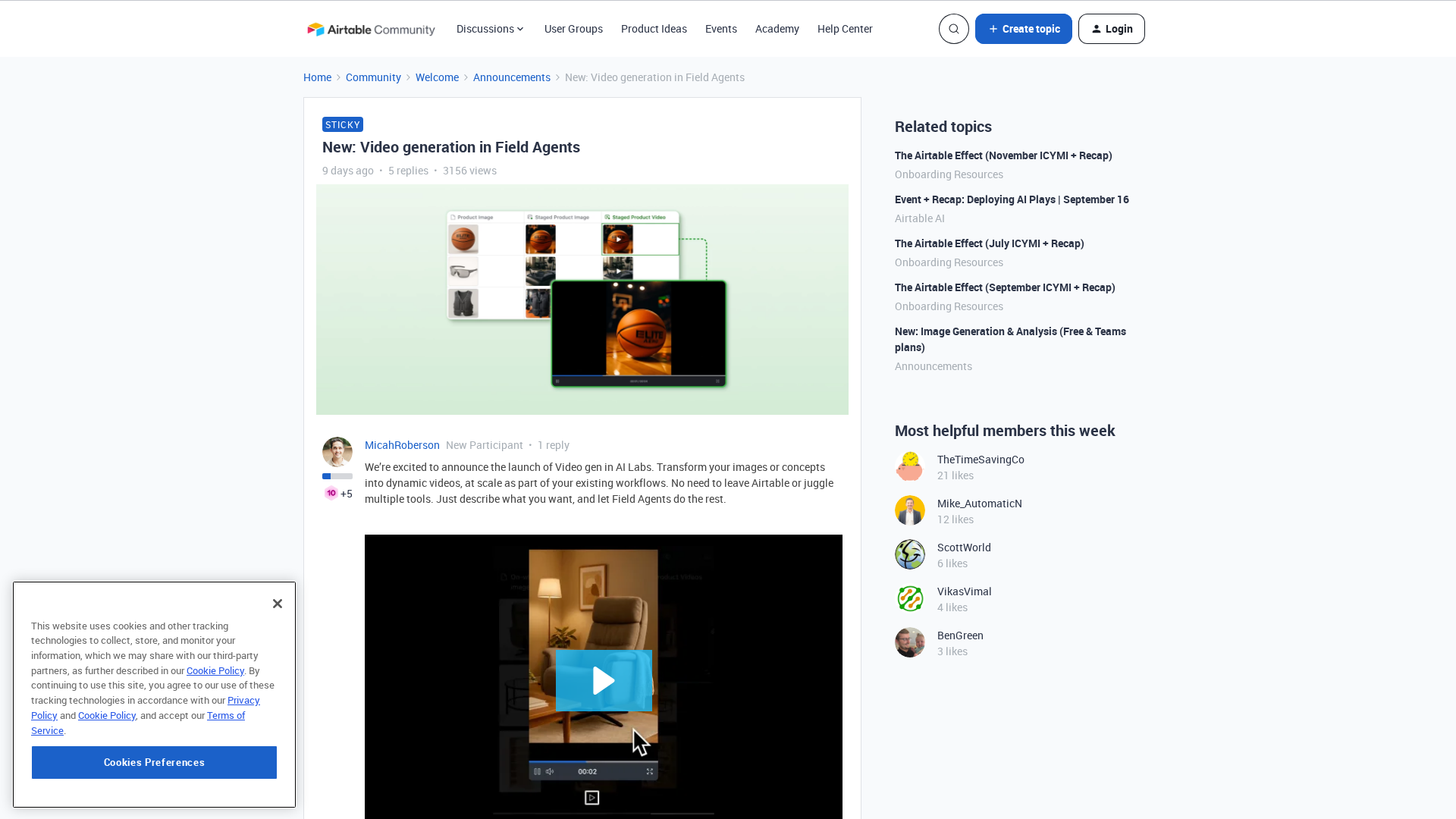
Task: Open the Product Ideas menu item
Action: pyautogui.click(x=654, y=29)
